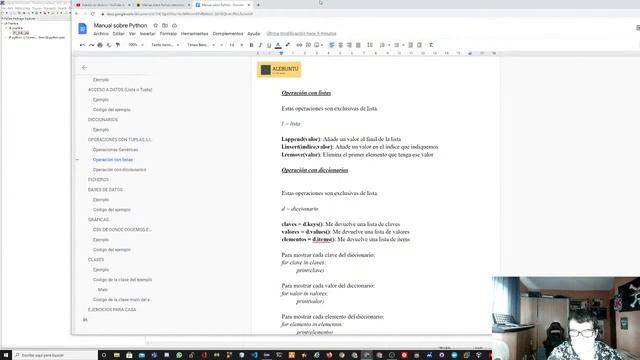
Task: Print the document via toolbar icon
Action: pos(100,45)
